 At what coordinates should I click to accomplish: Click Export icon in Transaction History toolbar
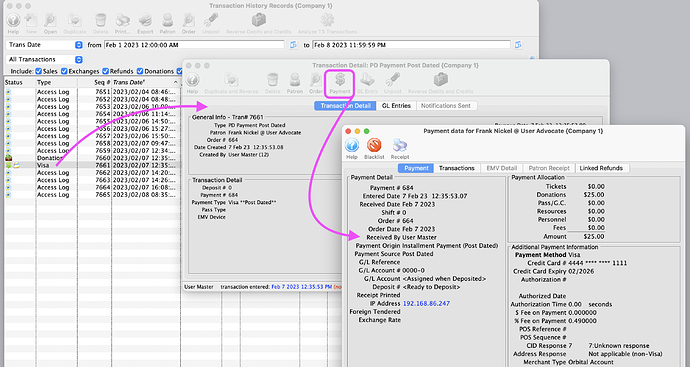coord(145,20)
